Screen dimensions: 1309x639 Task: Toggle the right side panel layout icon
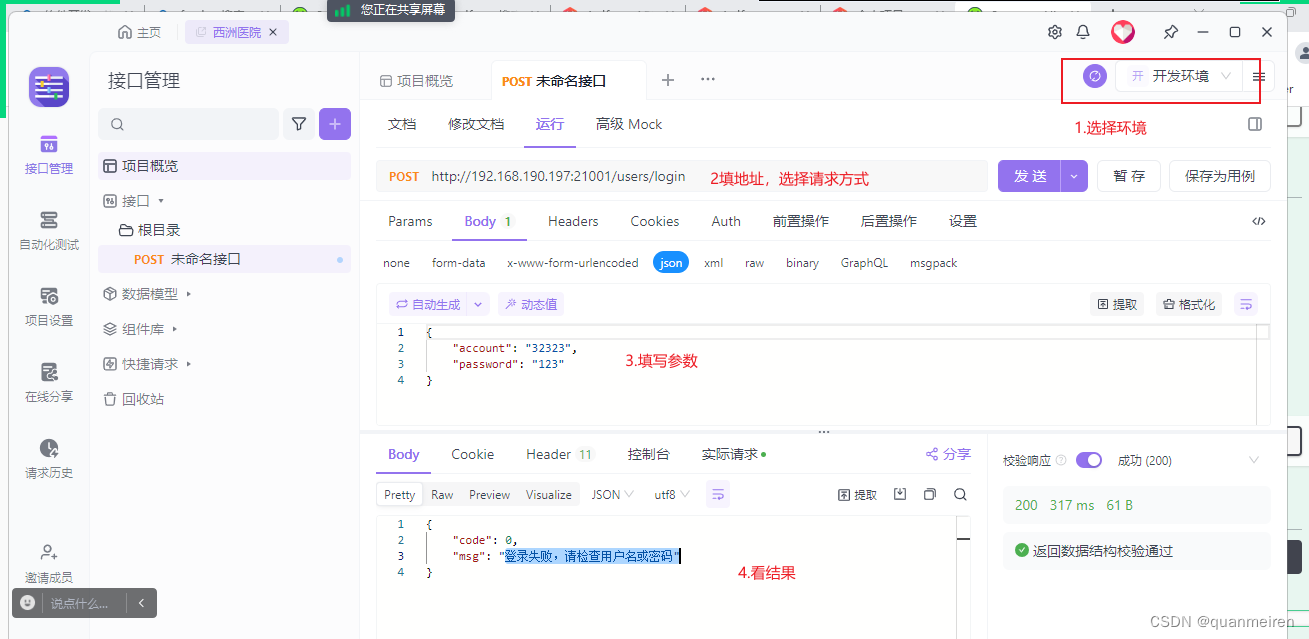[1254, 124]
